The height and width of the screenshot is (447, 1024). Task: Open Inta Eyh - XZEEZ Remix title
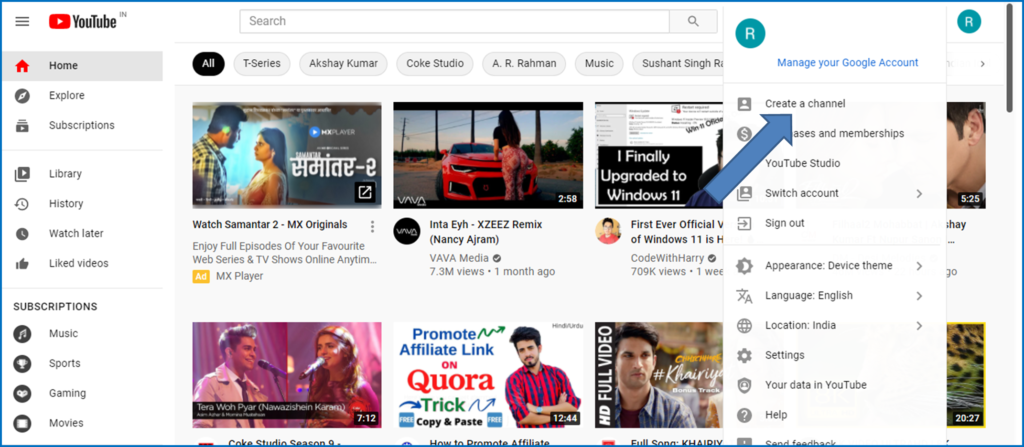pyautogui.click(x=486, y=231)
